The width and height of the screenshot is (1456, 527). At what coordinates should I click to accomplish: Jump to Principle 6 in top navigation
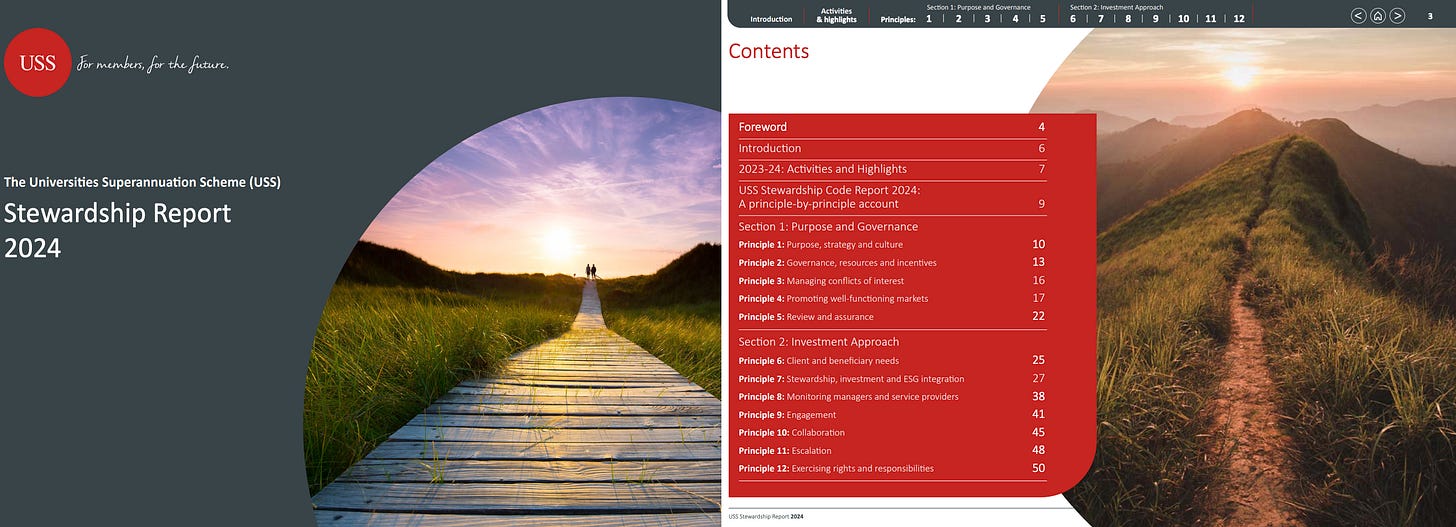[x=1073, y=19]
